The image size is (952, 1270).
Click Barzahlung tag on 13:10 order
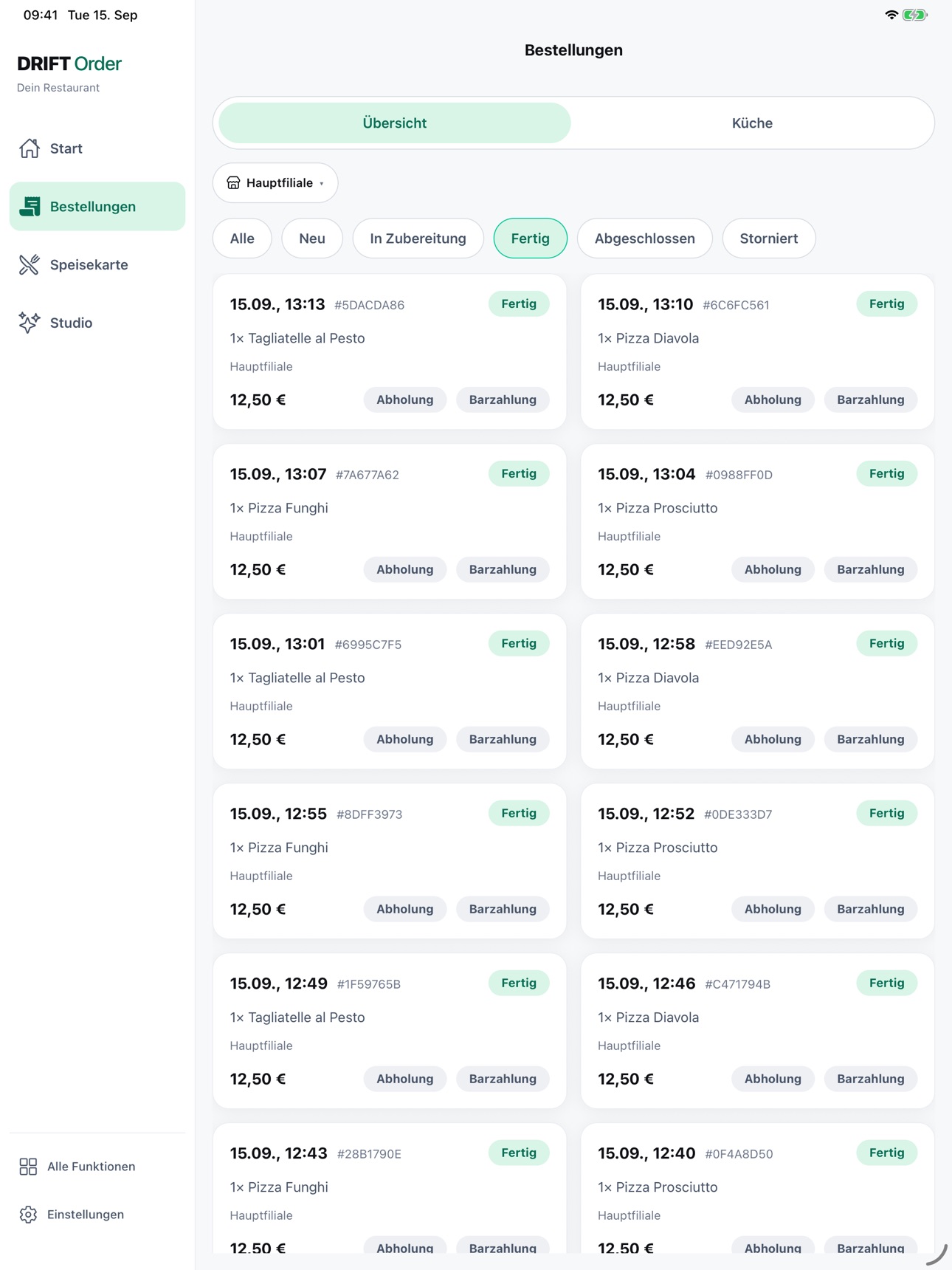pos(871,399)
